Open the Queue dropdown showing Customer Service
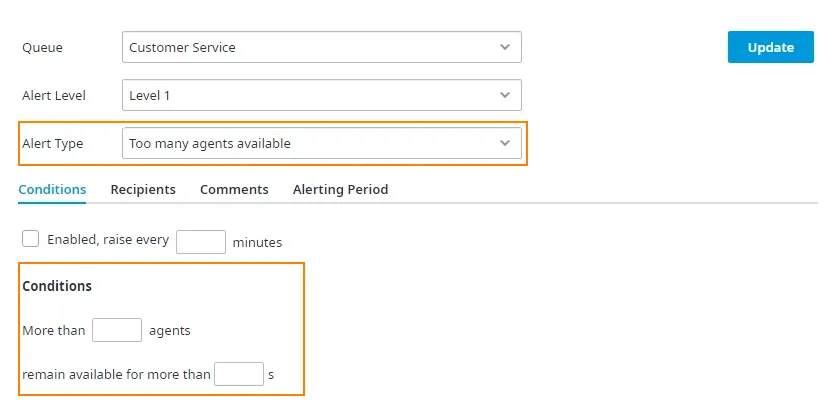The width and height of the screenshot is (839, 414). [x=322, y=47]
